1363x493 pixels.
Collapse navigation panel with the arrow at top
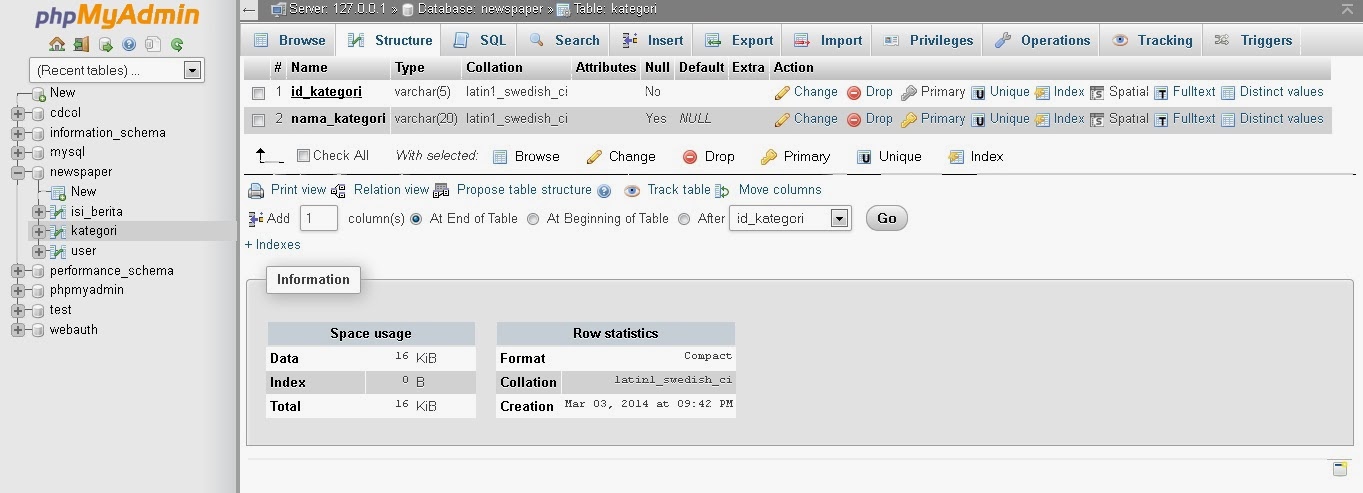click(250, 9)
